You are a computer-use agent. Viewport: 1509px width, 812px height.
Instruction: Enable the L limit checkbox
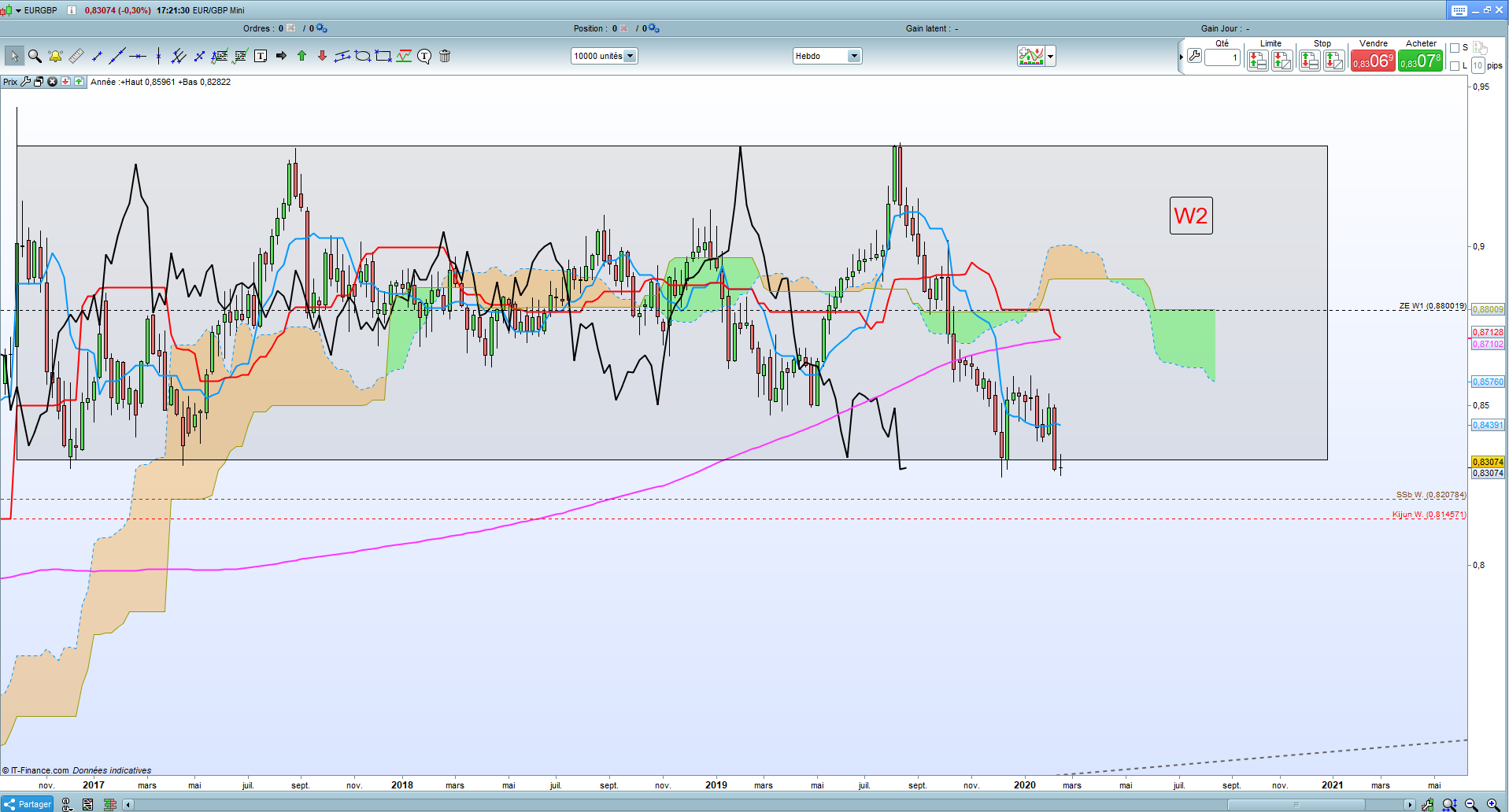pos(1455,66)
